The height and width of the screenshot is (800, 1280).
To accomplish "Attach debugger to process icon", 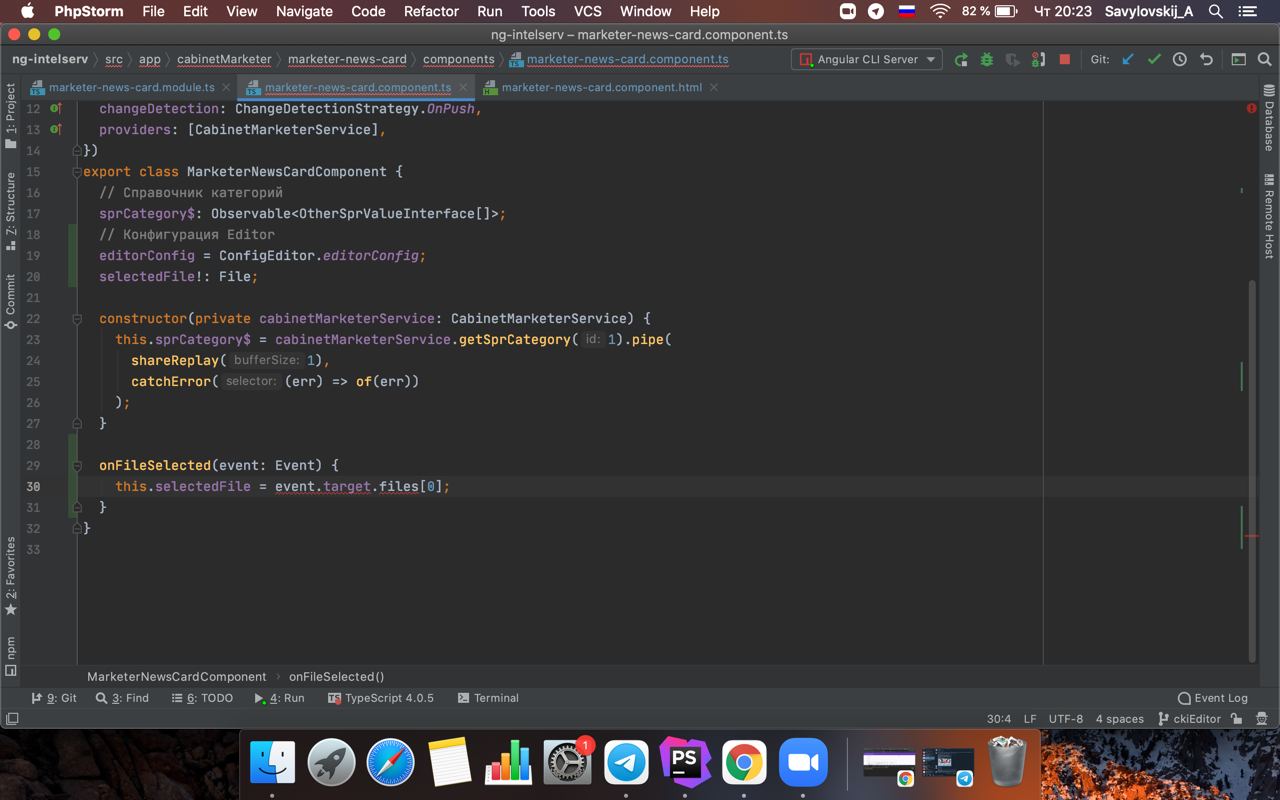I will 1038,59.
